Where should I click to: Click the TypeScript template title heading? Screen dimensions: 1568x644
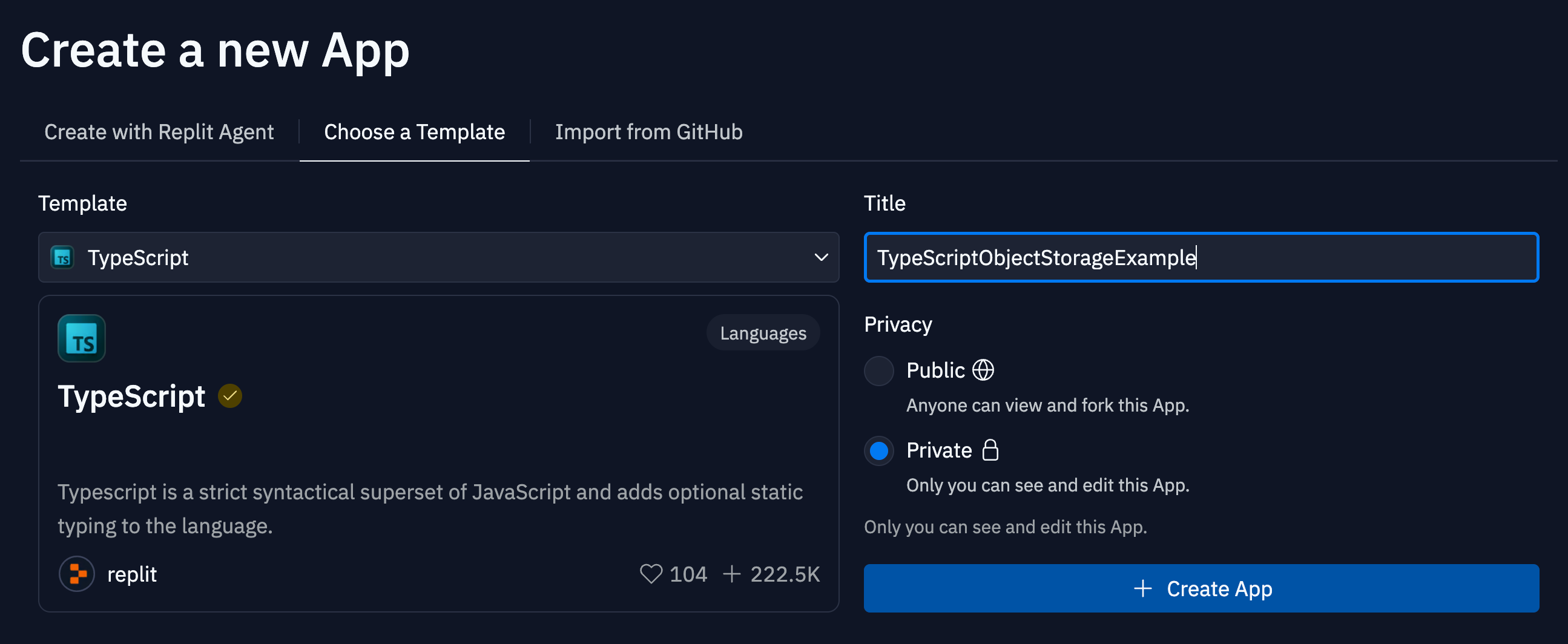point(131,397)
